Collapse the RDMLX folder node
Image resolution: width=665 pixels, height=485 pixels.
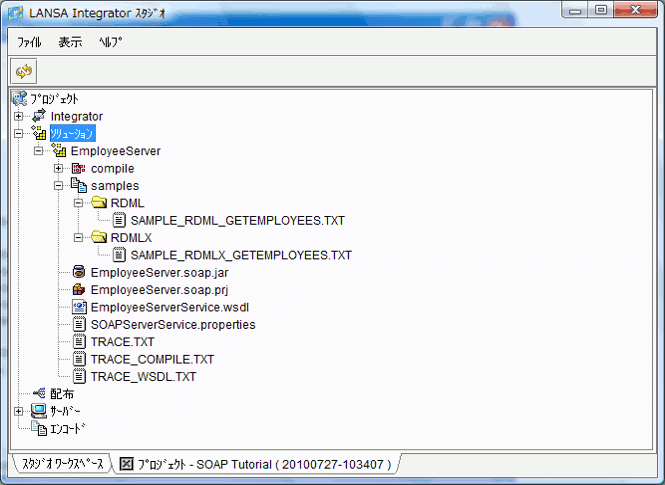pyautogui.click(x=78, y=237)
